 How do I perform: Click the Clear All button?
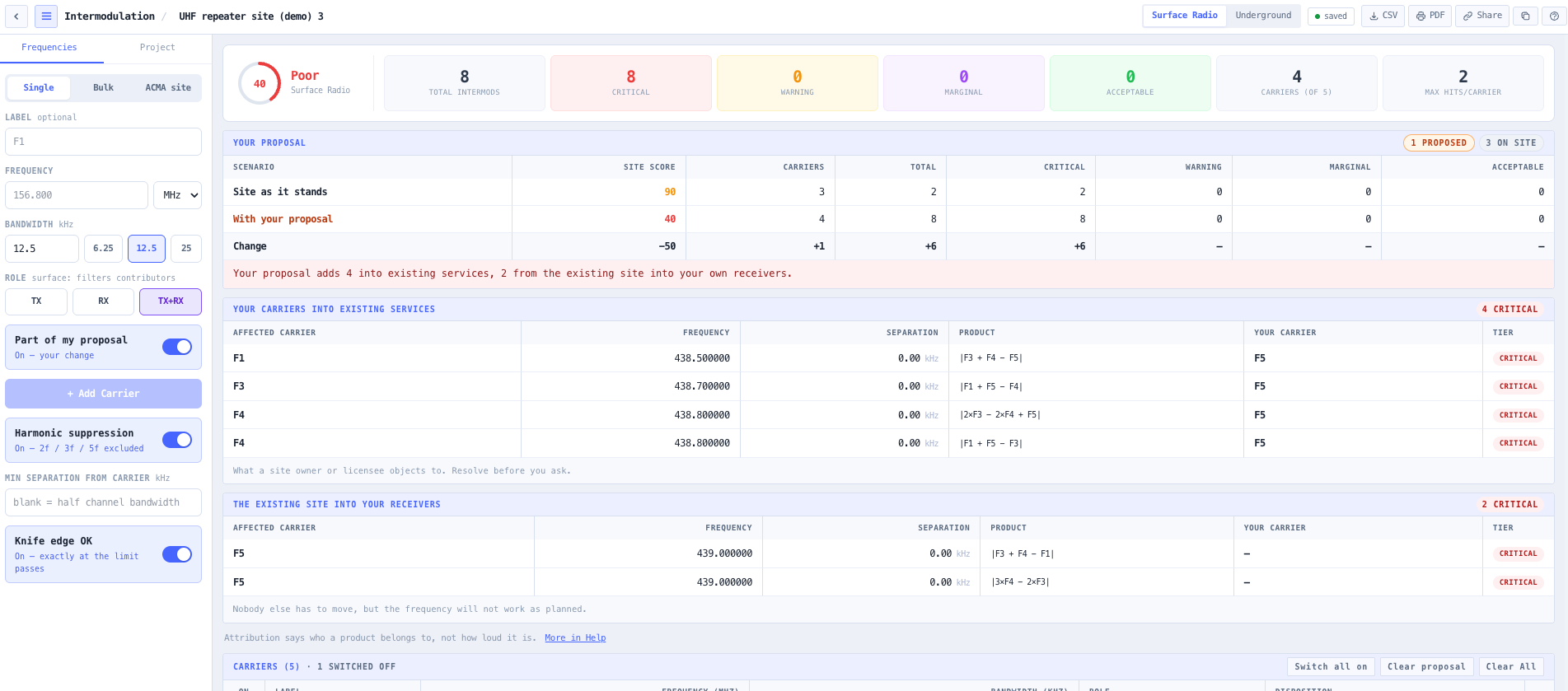[x=1511, y=667]
